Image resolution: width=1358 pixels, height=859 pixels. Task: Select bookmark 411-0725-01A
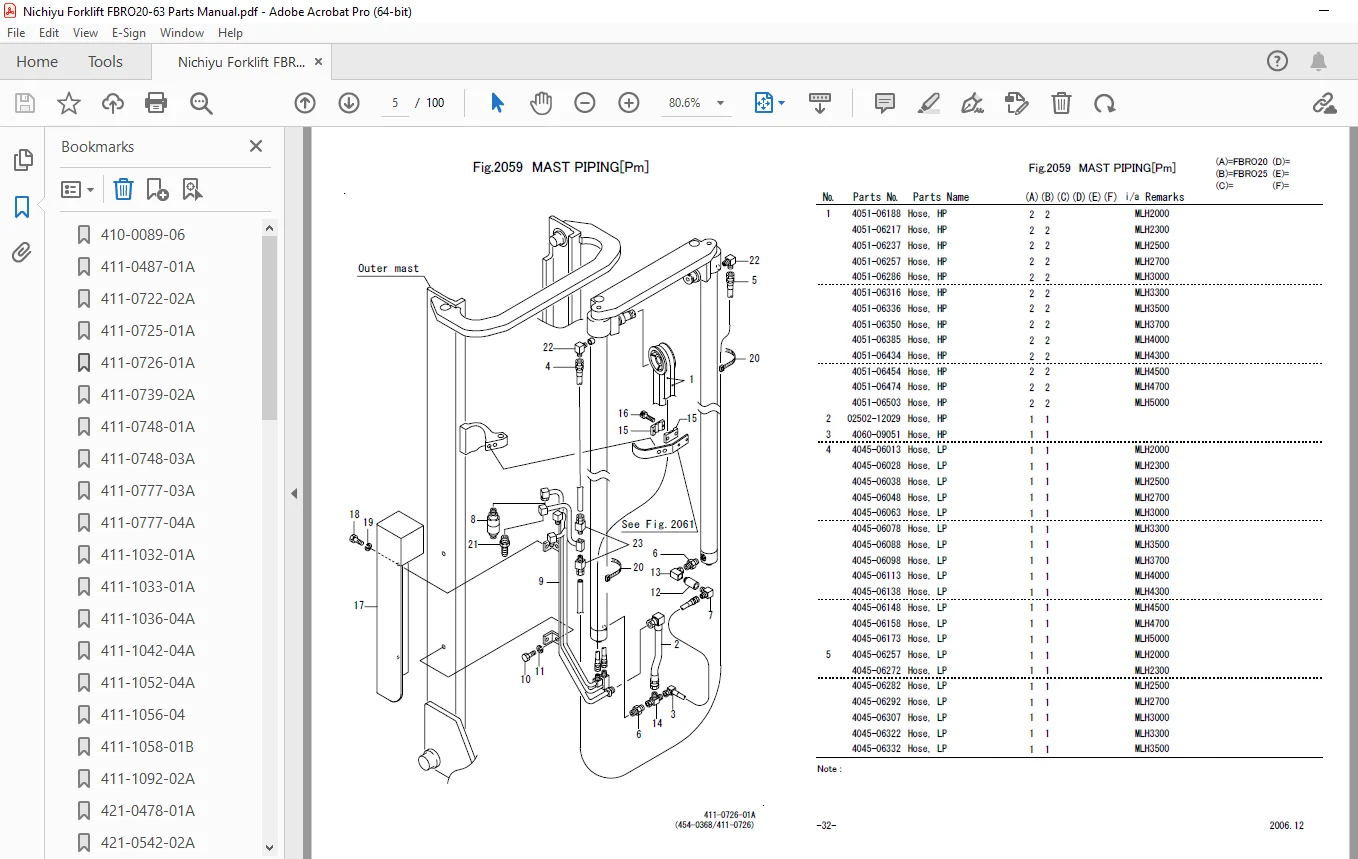click(x=148, y=331)
